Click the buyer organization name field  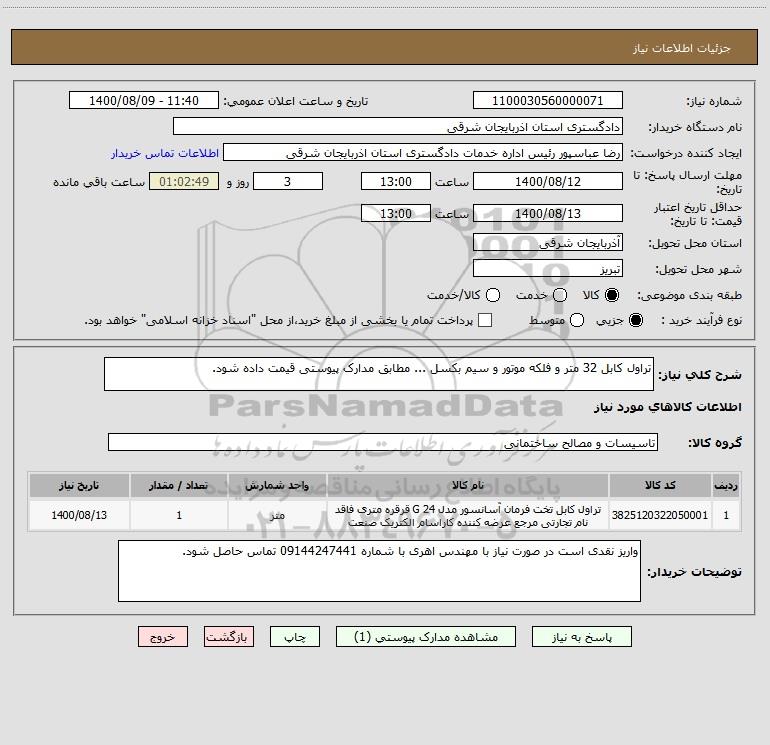click(398, 127)
